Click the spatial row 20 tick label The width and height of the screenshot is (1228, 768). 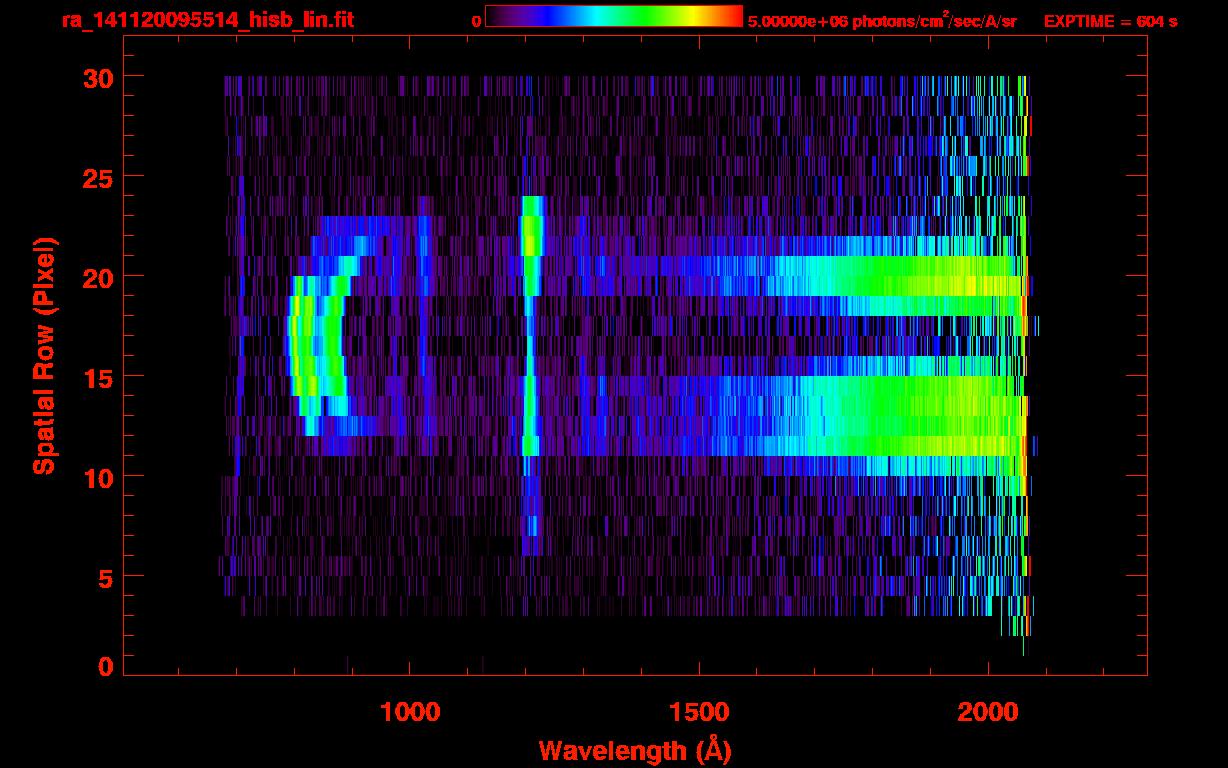point(97,277)
